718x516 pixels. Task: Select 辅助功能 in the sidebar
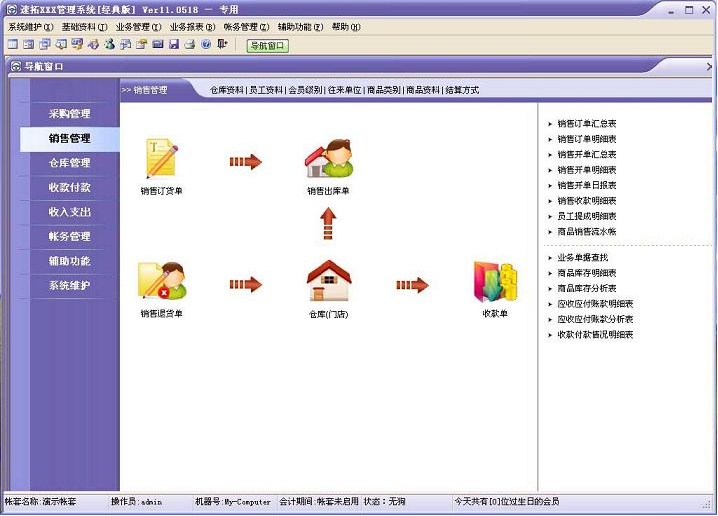[x=70, y=261]
